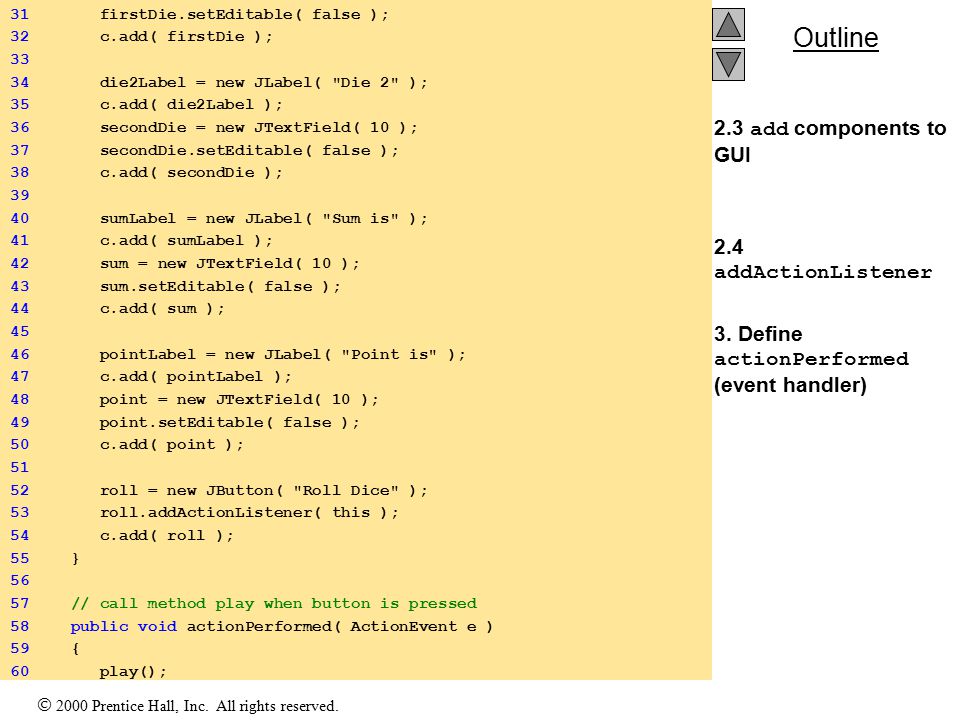
Task: Select outline item 2.4 addActionListener
Action: click(823, 259)
